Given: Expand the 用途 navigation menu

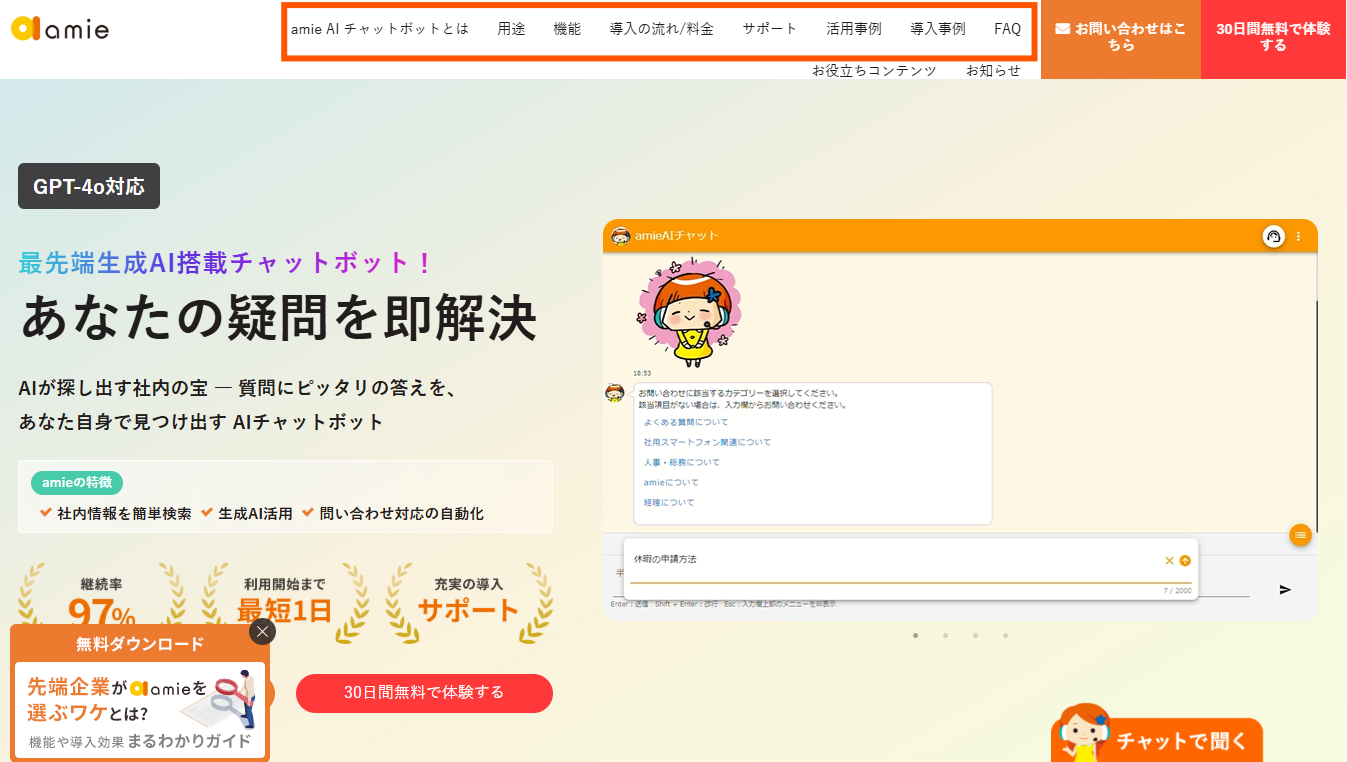Looking at the screenshot, I should (x=511, y=29).
